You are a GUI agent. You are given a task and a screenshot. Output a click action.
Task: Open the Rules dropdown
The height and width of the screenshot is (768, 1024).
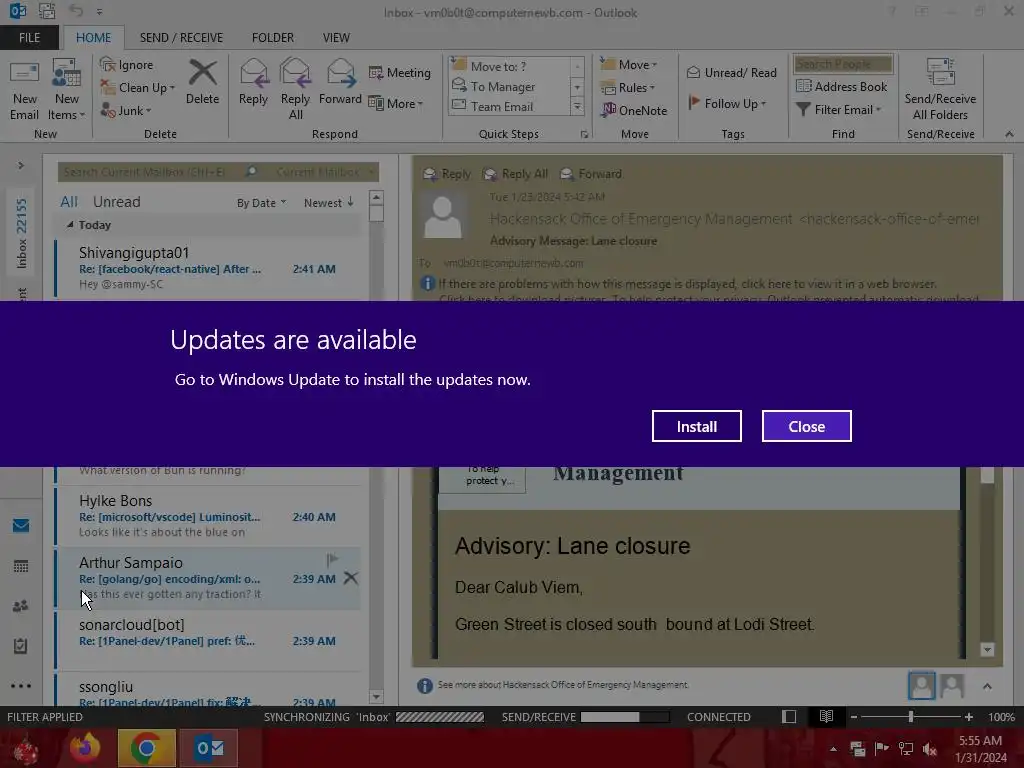[628, 88]
